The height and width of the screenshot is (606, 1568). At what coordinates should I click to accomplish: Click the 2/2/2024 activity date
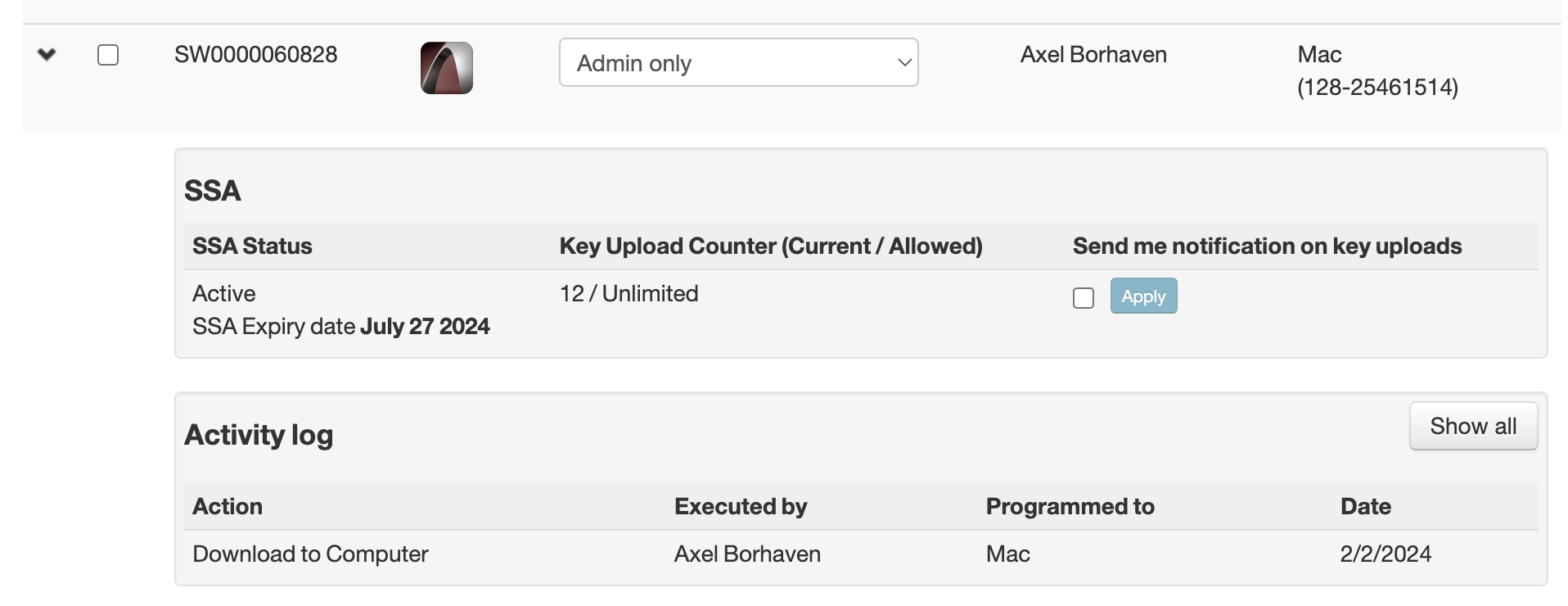pos(1386,554)
